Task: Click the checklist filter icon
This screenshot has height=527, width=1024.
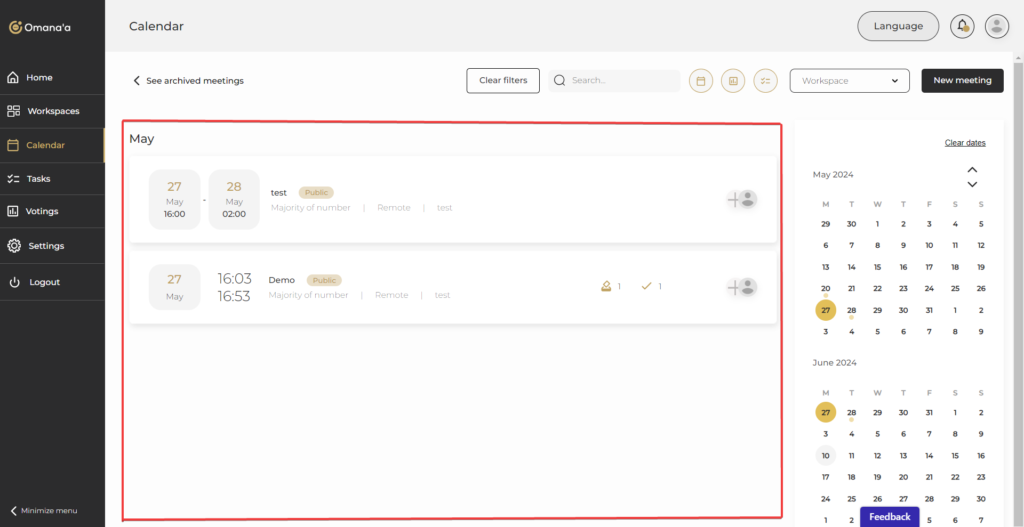Action: (765, 81)
